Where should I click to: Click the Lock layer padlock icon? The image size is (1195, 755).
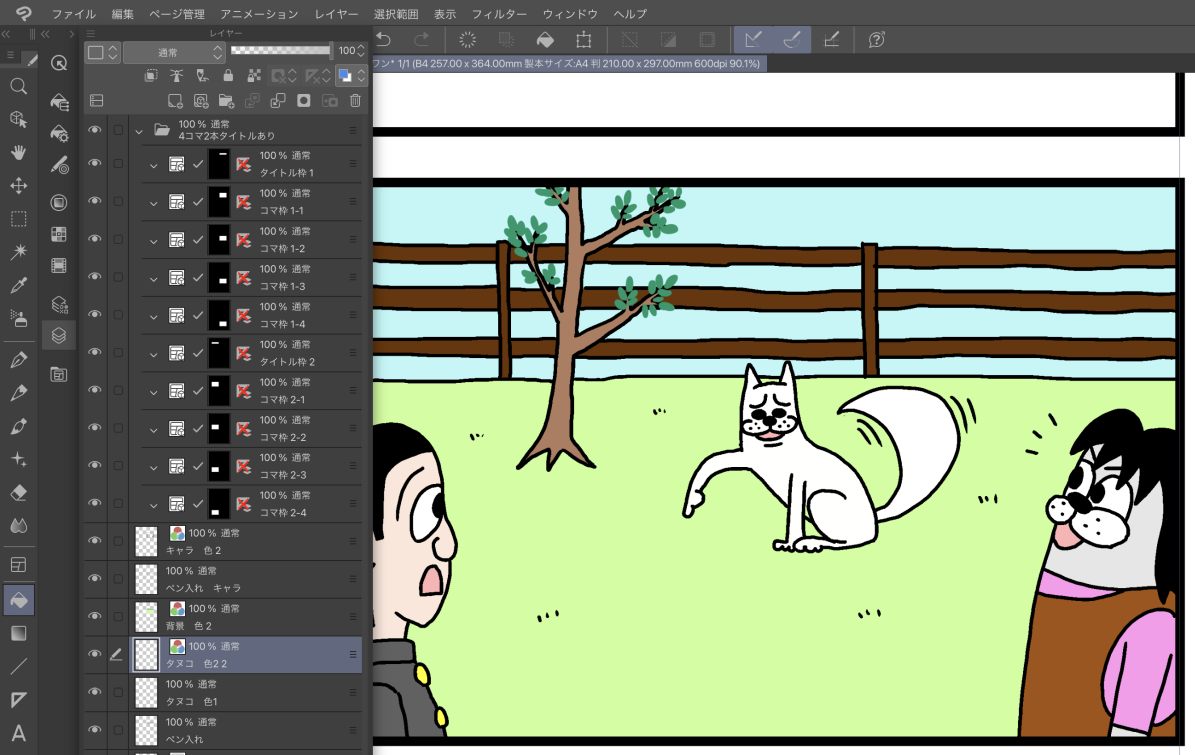point(228,76)
